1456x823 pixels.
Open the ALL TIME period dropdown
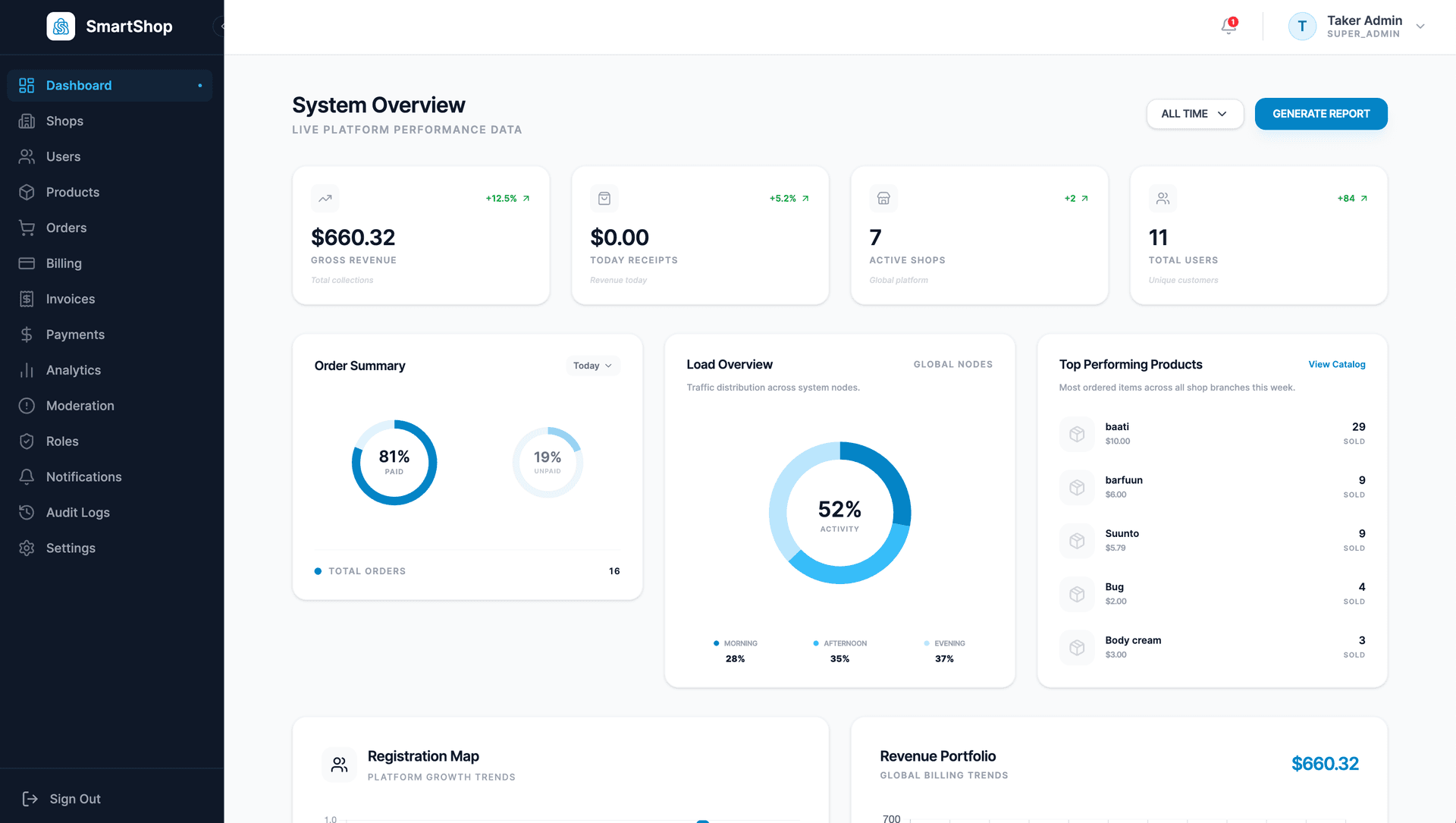[1194, 114]
